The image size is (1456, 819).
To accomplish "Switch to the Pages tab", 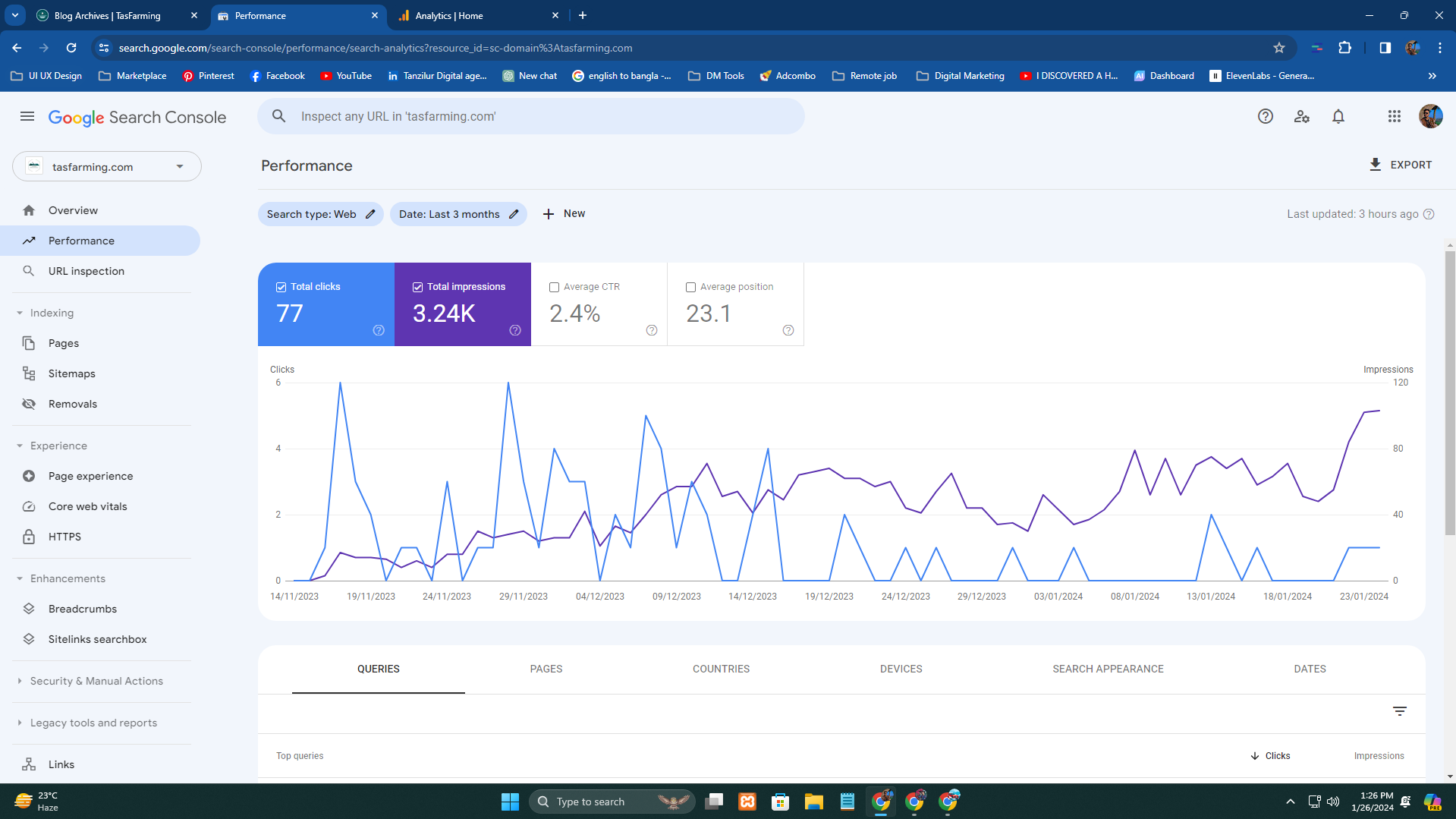I will click(546, 669).
